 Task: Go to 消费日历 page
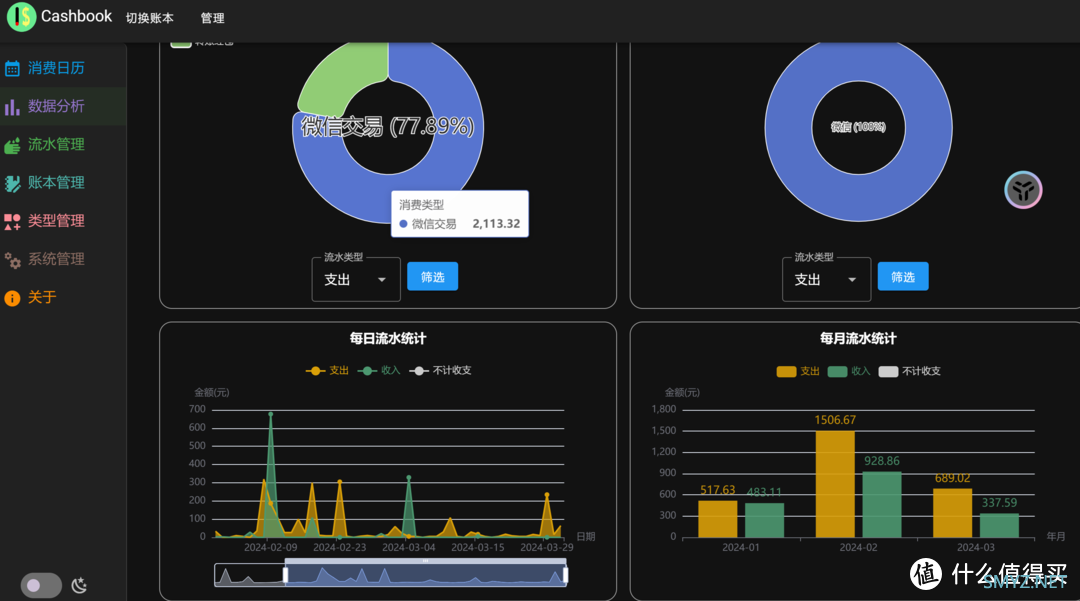pyautogui.click(x=56, y=68)
